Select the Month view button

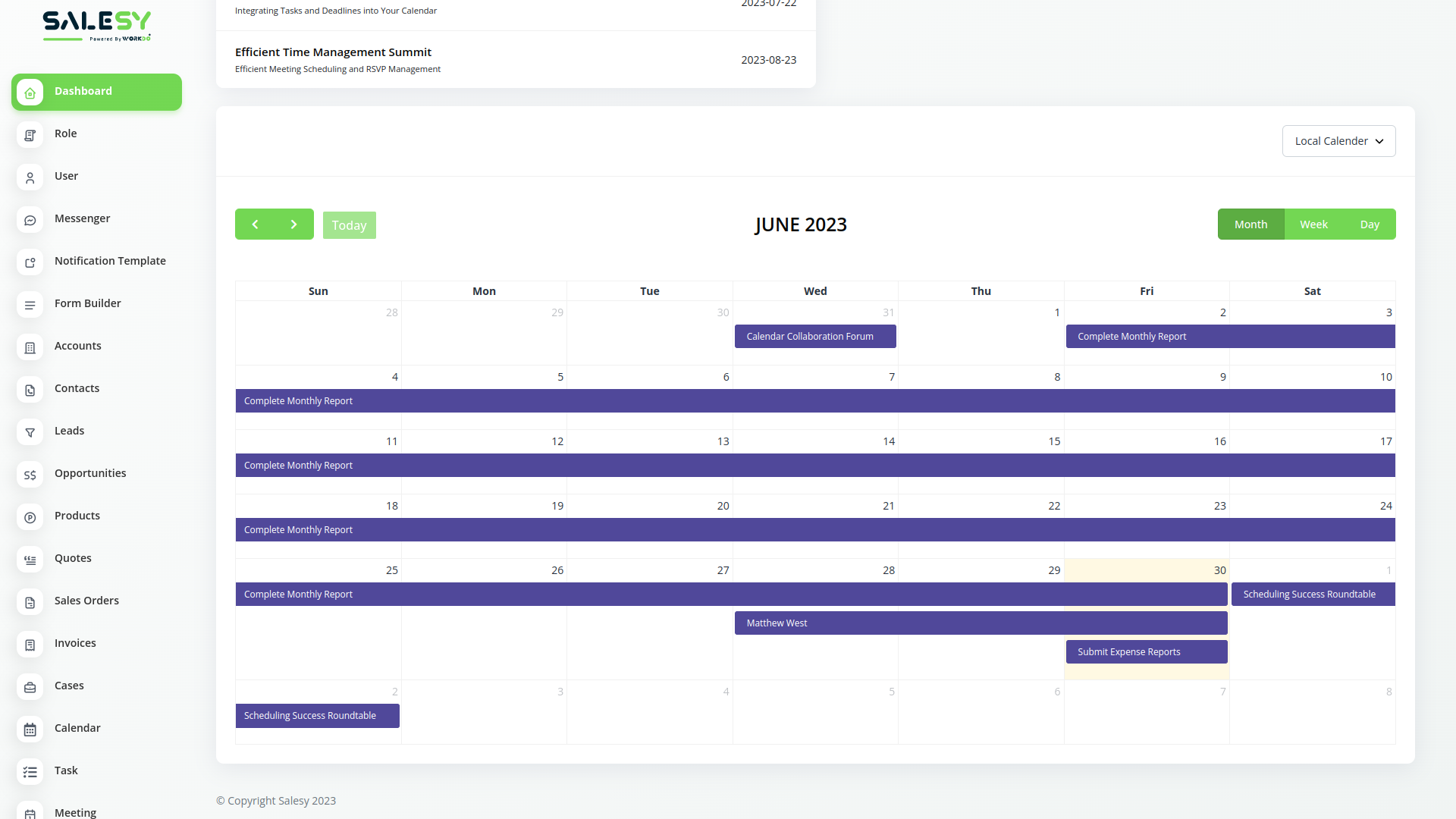pyautogui.click(x=1250, y=224)
